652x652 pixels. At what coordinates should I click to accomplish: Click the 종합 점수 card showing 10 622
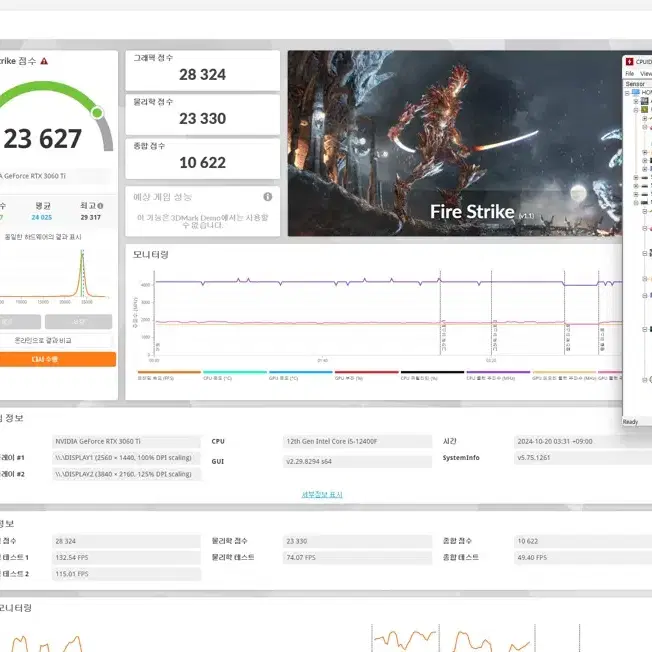click(x=203, y=159)
